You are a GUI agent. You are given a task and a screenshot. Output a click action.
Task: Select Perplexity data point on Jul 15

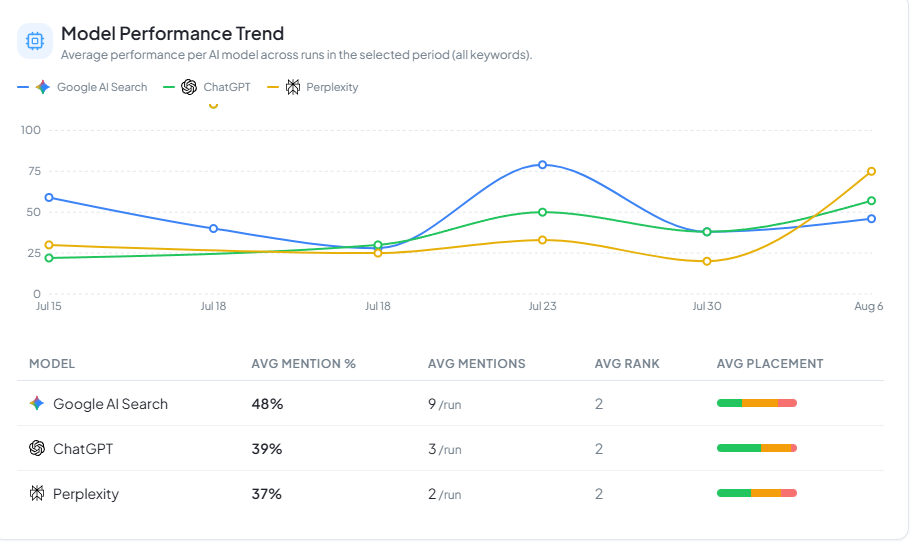tap(49, 245)
